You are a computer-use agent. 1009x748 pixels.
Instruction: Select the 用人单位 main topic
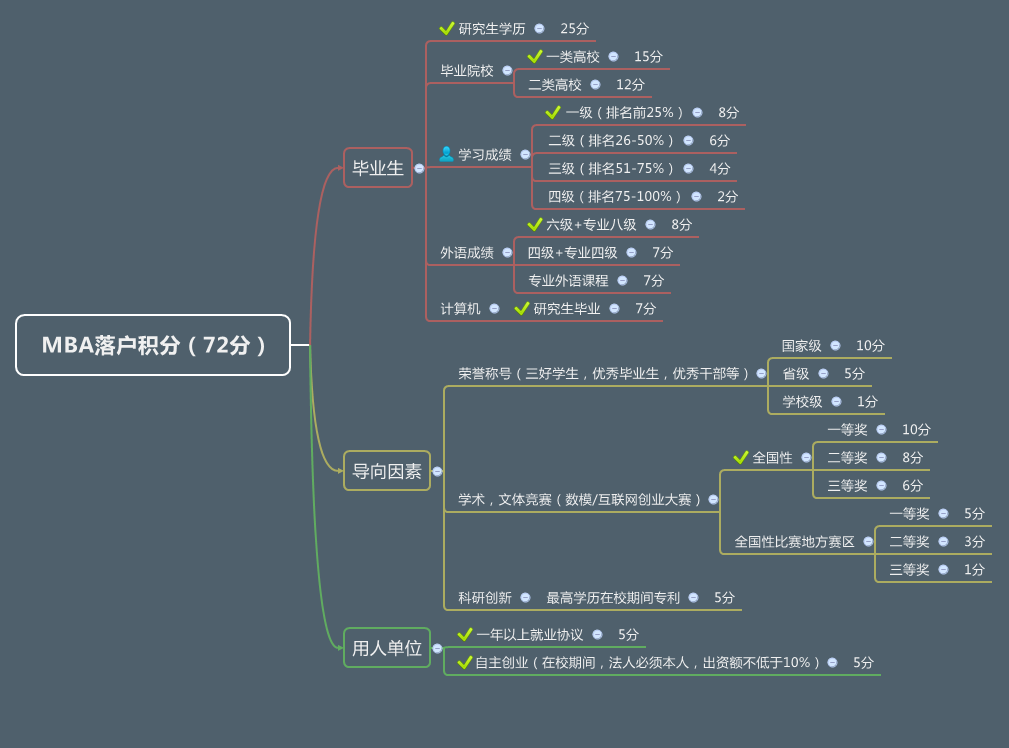click(x=387, y=648)
